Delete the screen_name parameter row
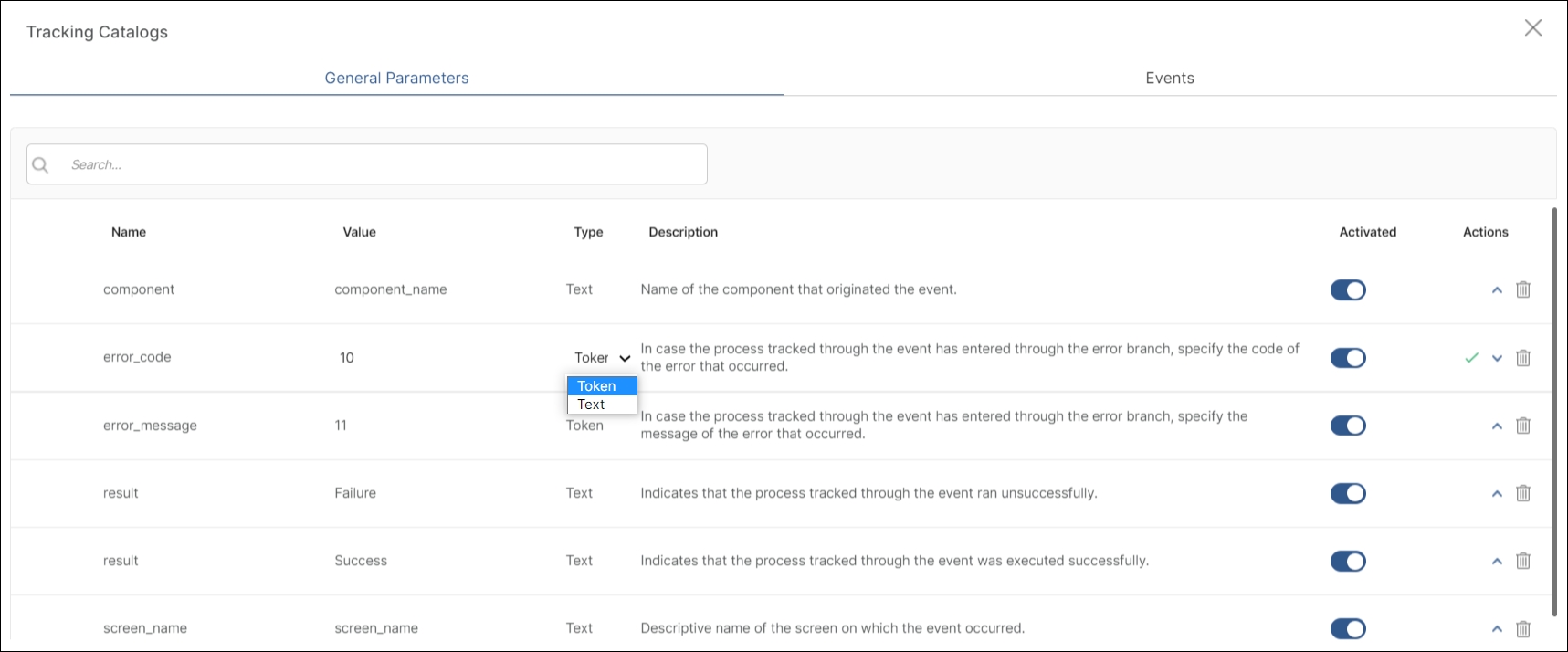This screenshot has width=1568, height=652. pyautogui.click(x=1523, y=628)
